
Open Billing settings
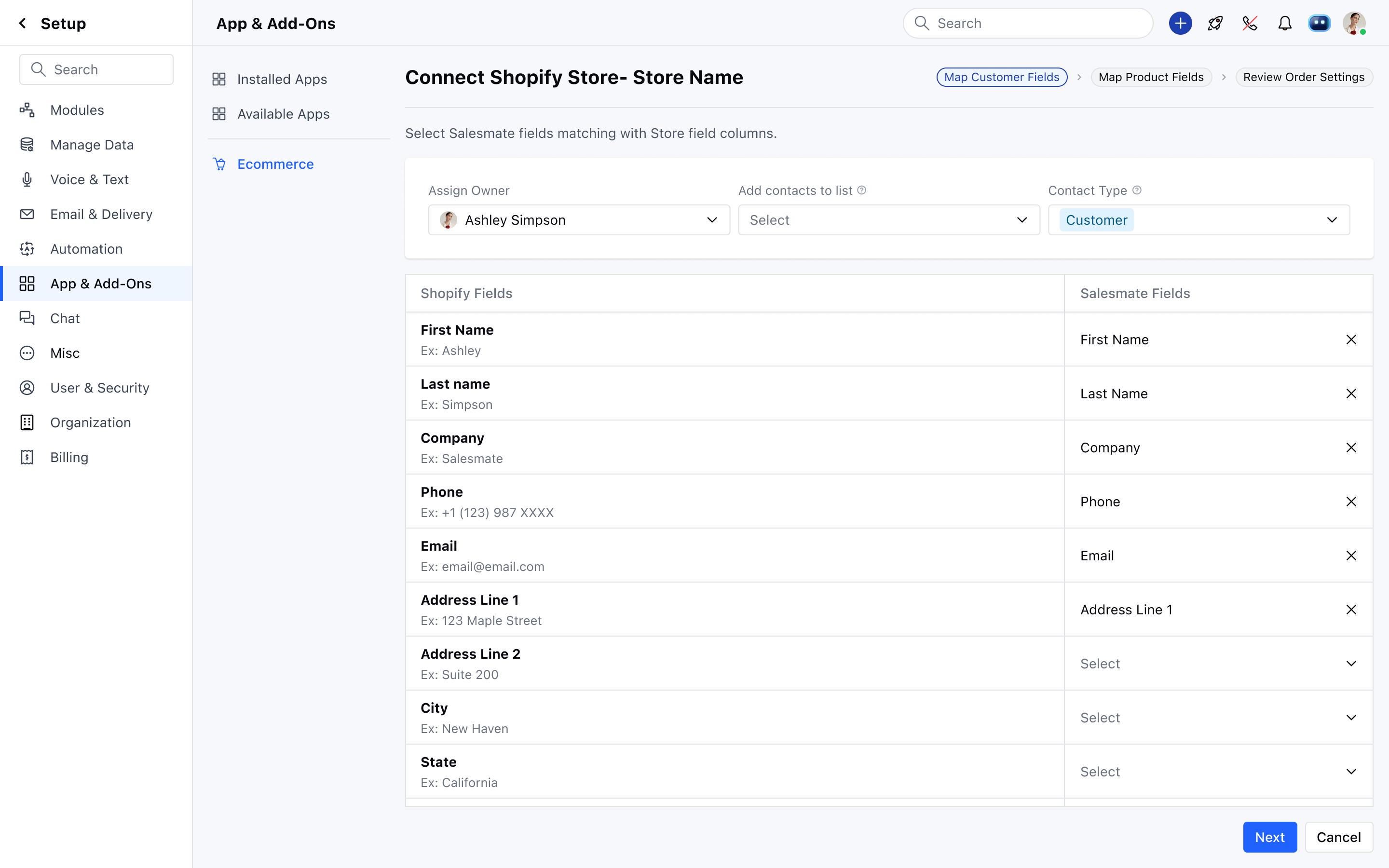coord(96,457)
